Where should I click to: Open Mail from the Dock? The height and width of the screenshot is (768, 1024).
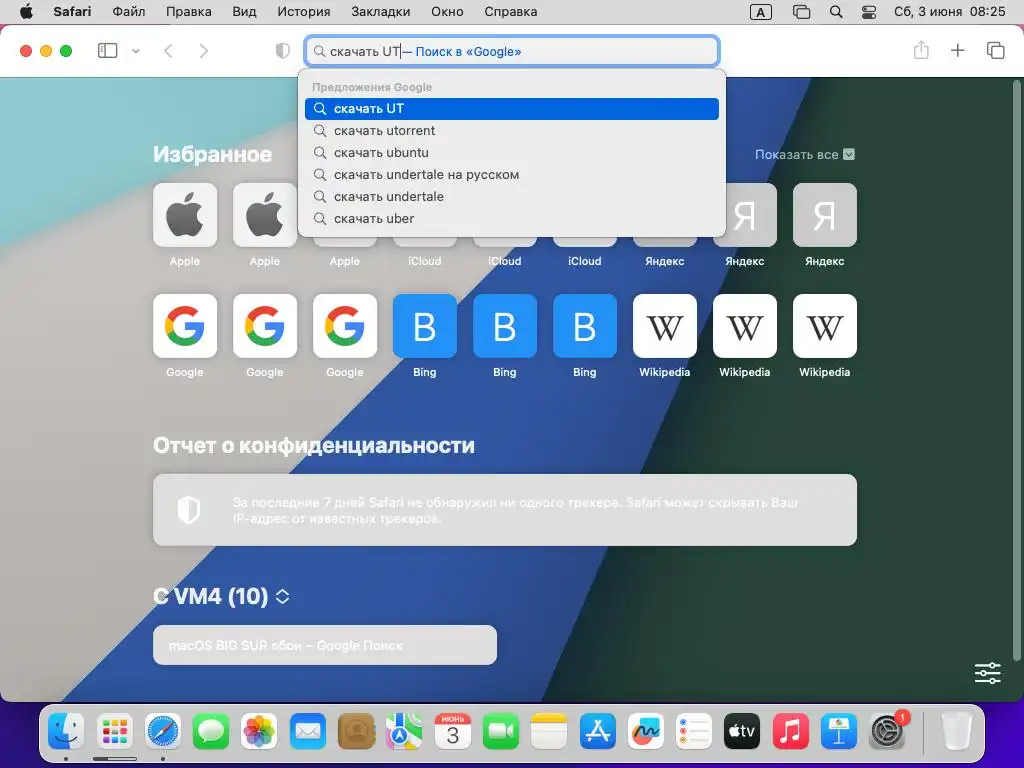[x=308, y=731]
